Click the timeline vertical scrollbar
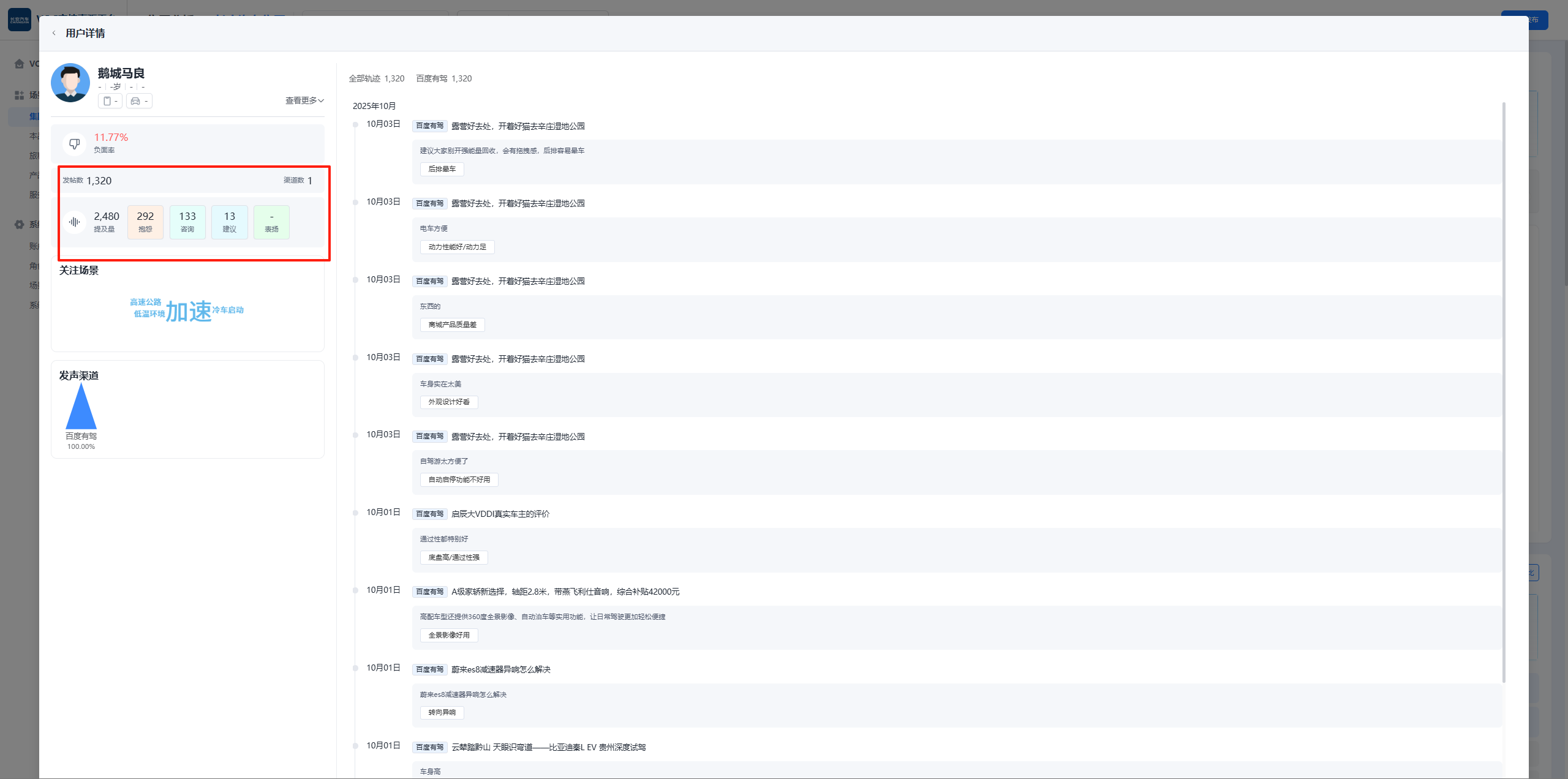The height and width of the screenshot is (779, 1568). coord(1503,392)
